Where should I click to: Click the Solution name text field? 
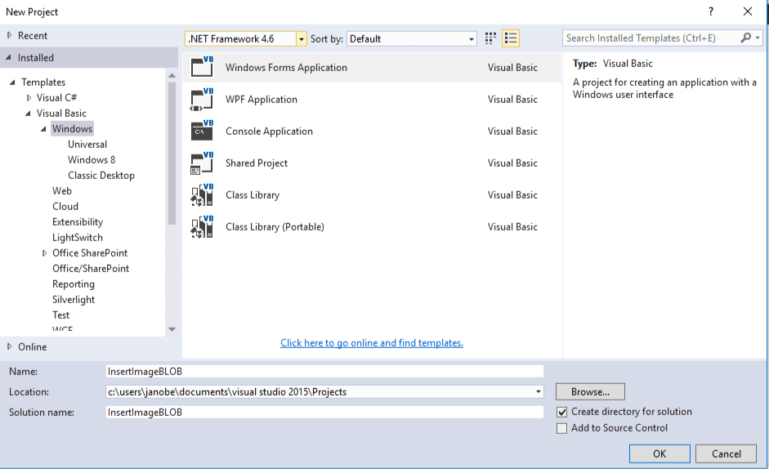pos(325,412)
